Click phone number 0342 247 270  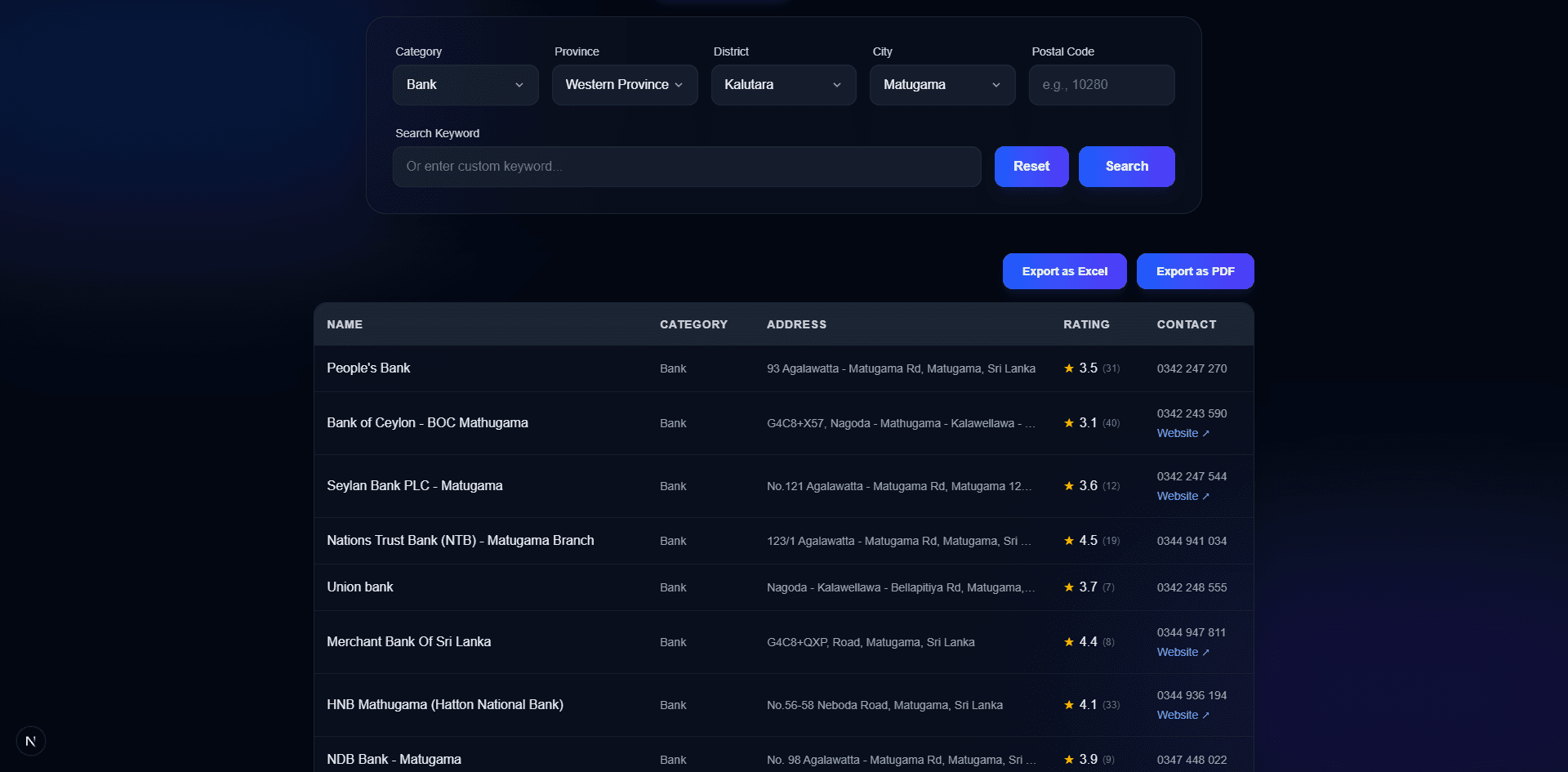pos(1192,368)
